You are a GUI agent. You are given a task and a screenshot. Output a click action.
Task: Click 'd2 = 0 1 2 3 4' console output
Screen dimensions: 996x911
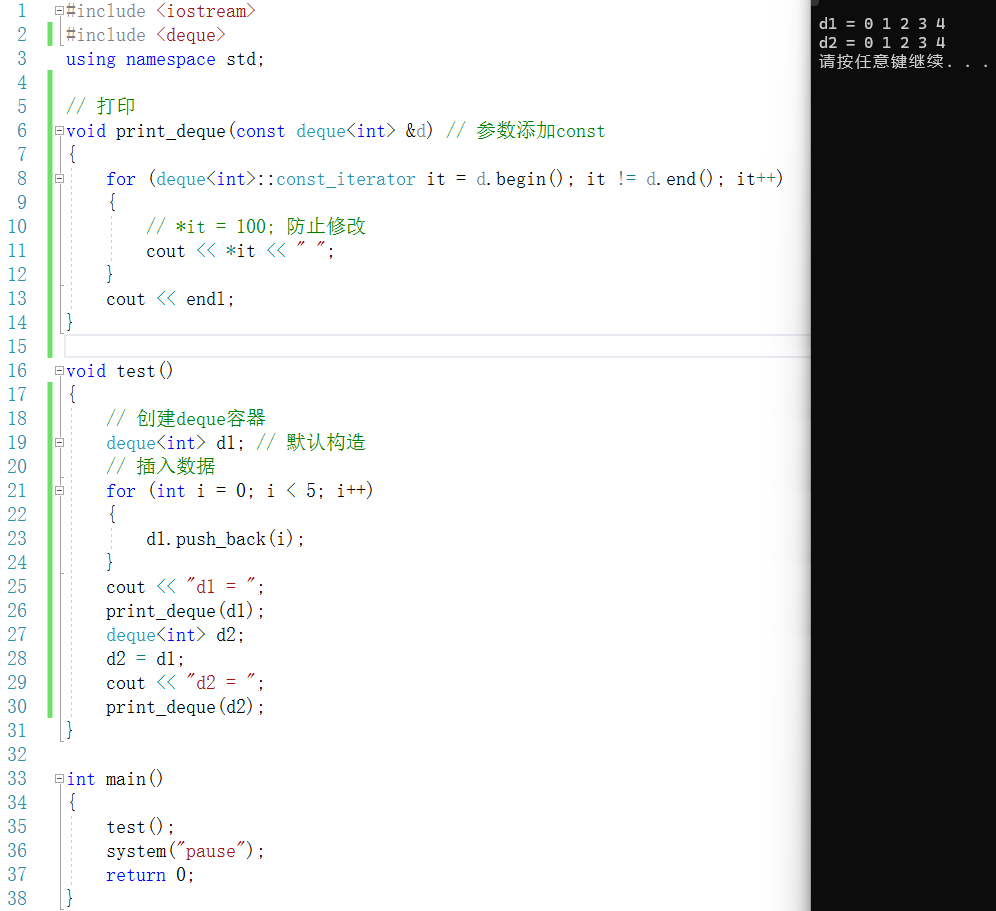pos(882,43)
